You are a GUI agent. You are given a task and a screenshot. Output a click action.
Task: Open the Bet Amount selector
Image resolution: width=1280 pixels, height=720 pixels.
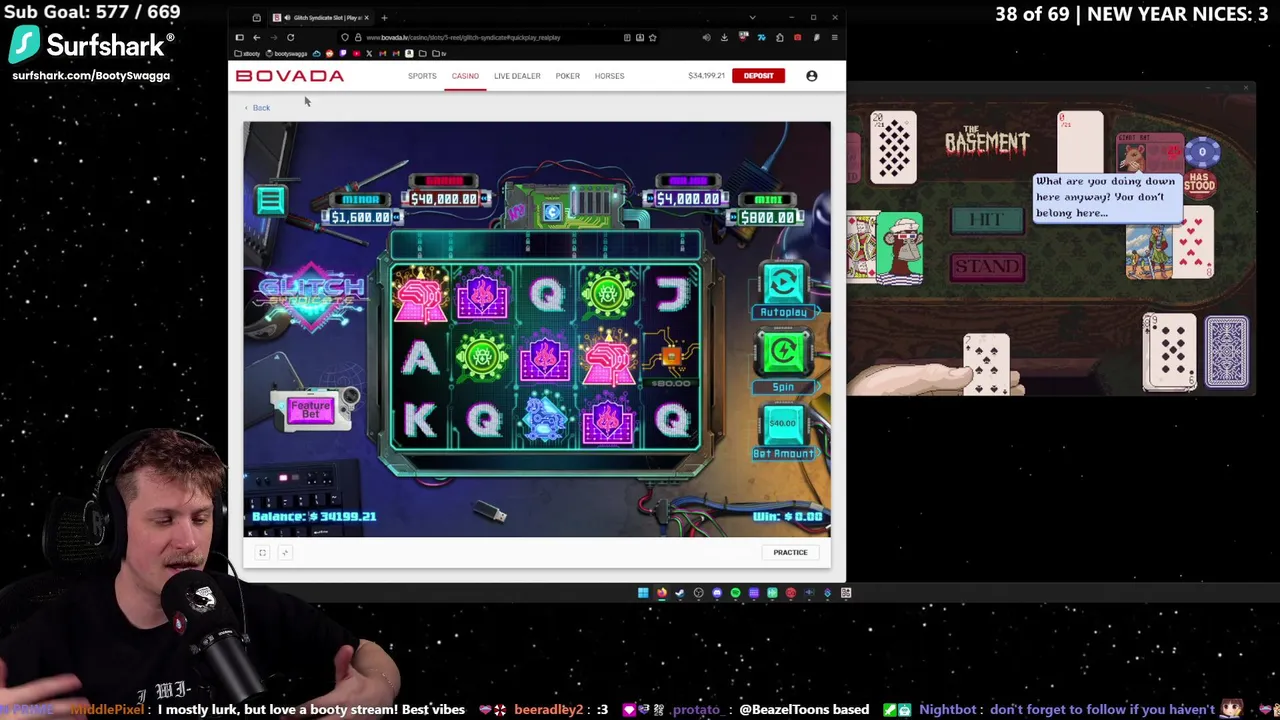tap(783, 432)
